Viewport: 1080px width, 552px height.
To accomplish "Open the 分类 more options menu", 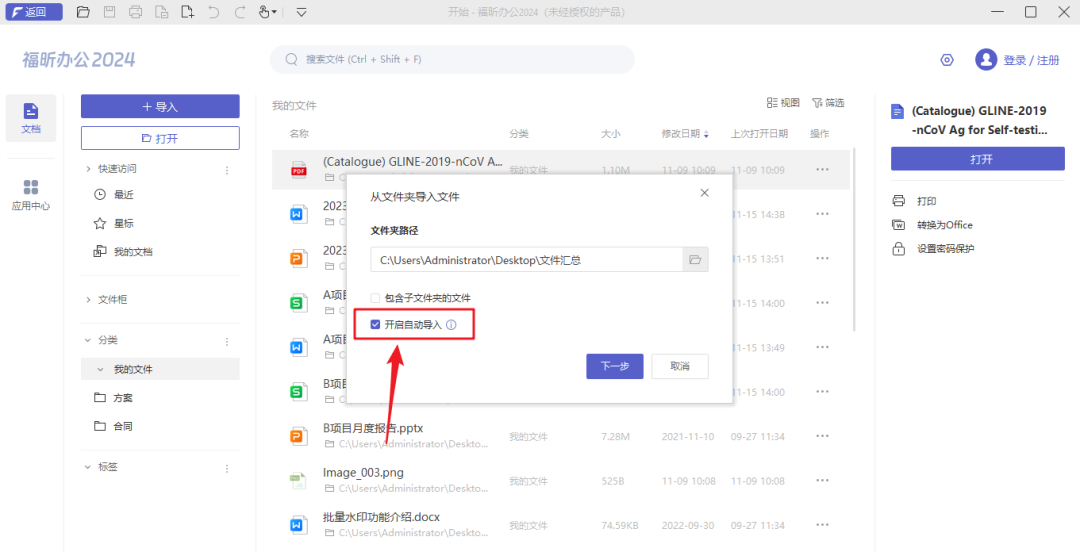I will (227, 341).
